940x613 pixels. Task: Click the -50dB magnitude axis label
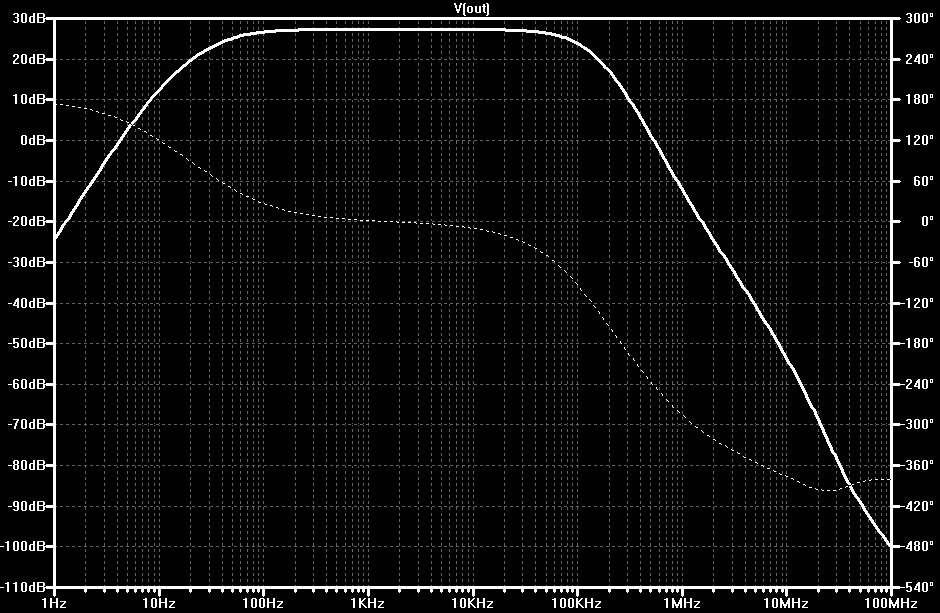coord(26,343)
